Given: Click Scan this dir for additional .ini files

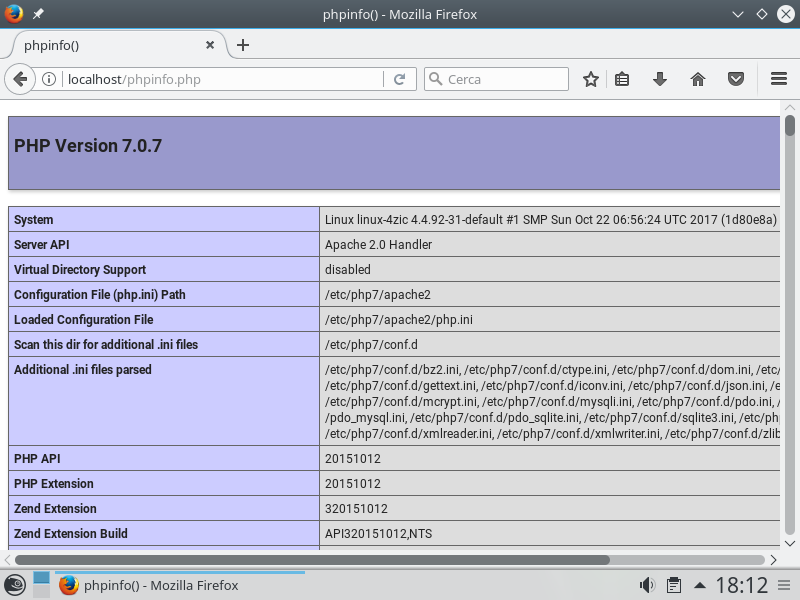Looking at the screenshot, I should (x=106, y=344).
